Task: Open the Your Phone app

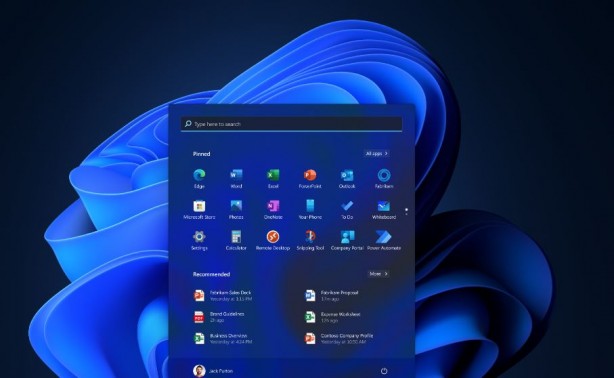Action: click(x=310, y=210)
